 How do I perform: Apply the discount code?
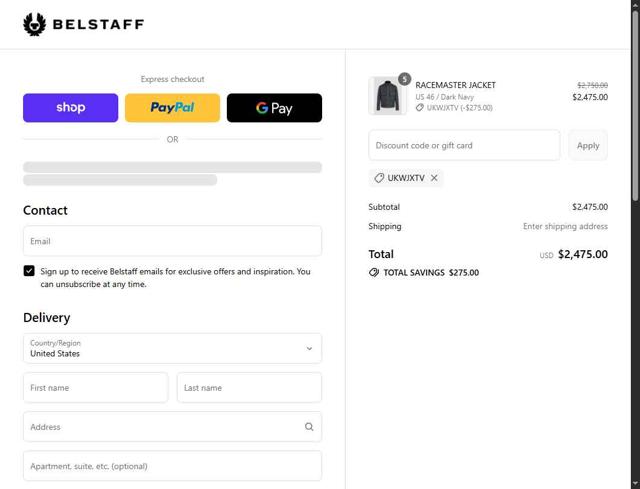588,145
